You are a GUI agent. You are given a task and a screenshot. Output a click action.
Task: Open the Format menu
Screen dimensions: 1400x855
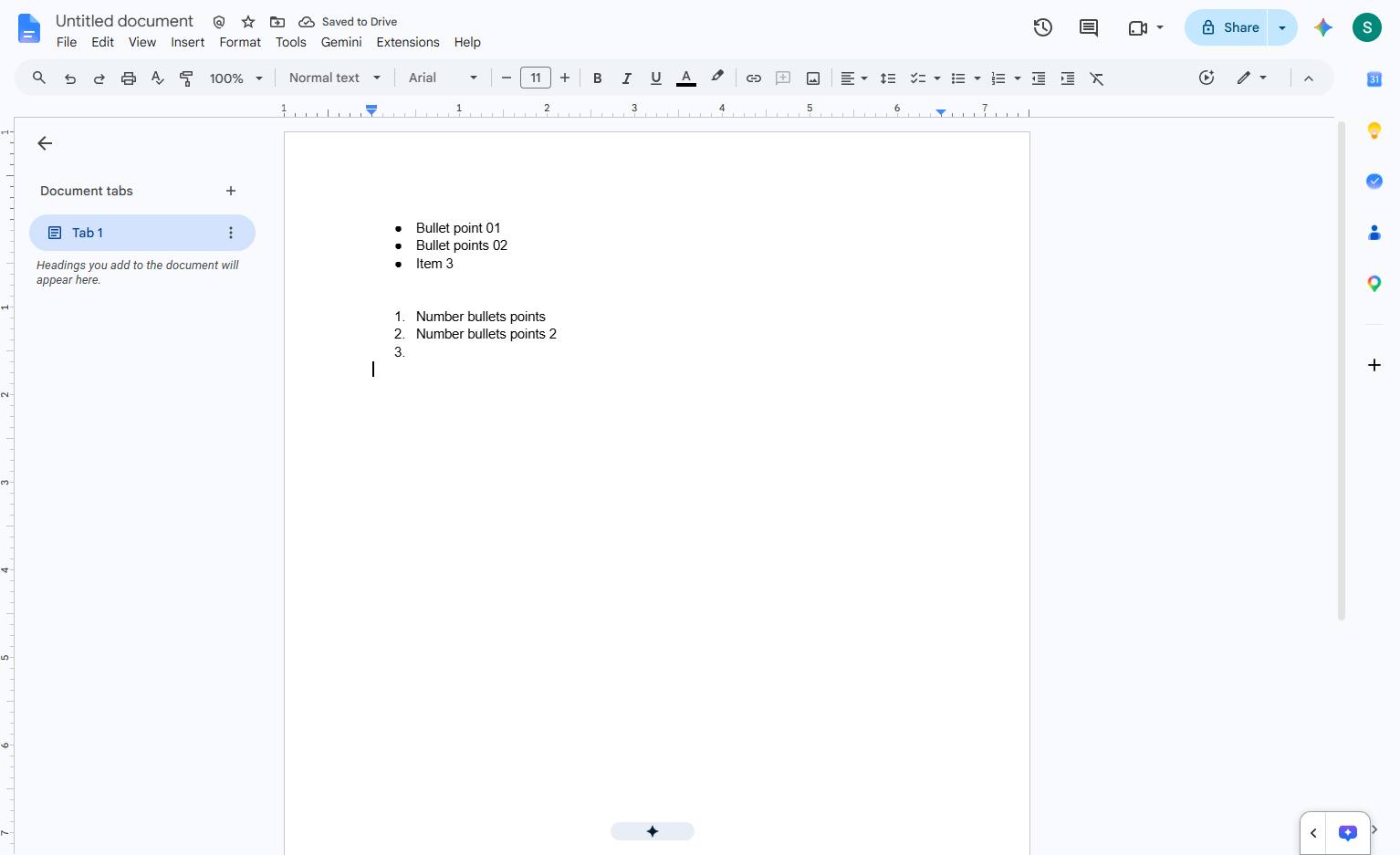click(x=240, y=42)
